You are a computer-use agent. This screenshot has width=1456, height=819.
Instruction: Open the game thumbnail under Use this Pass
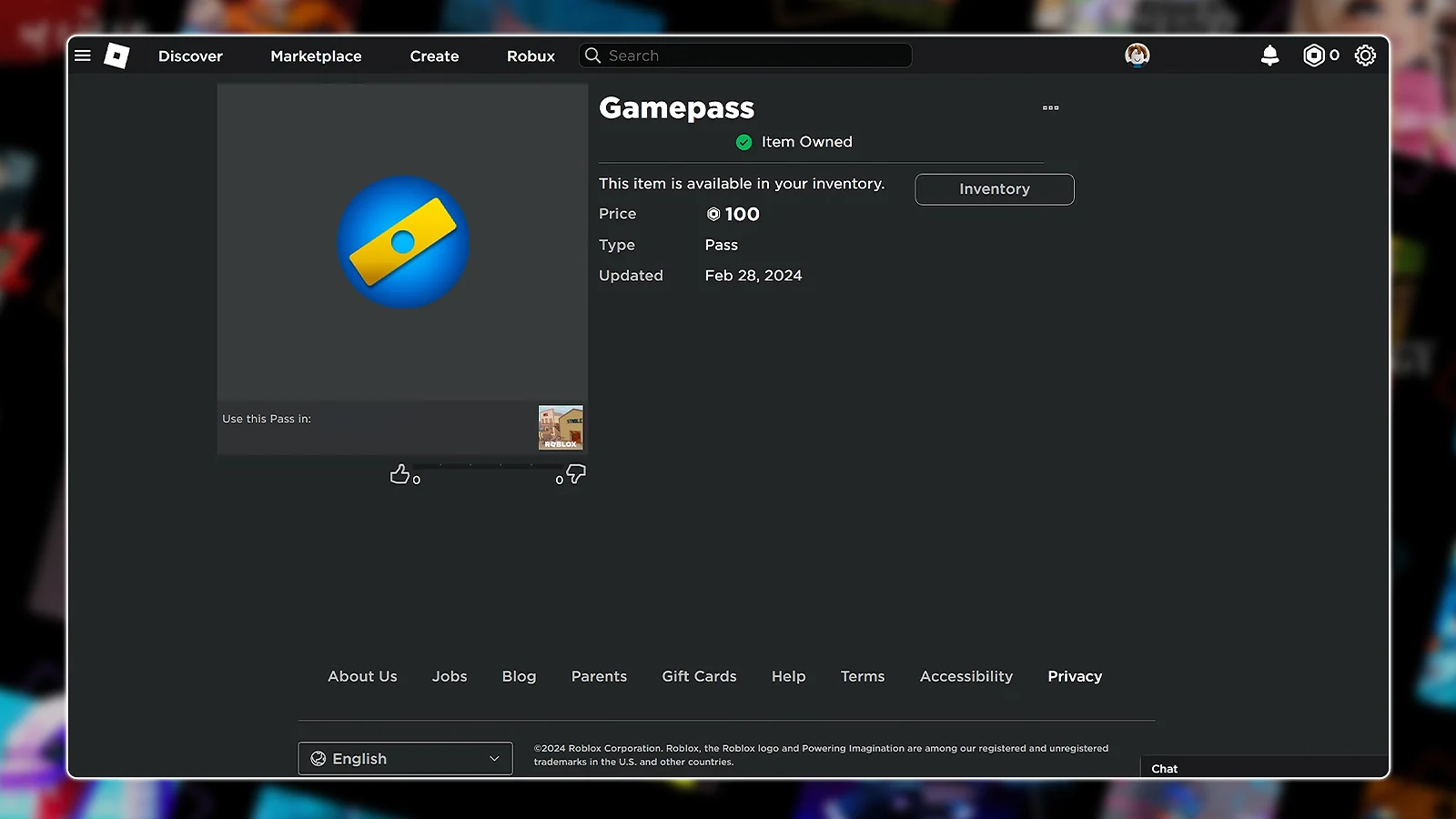pyautogui.click(x=561, y=428)
